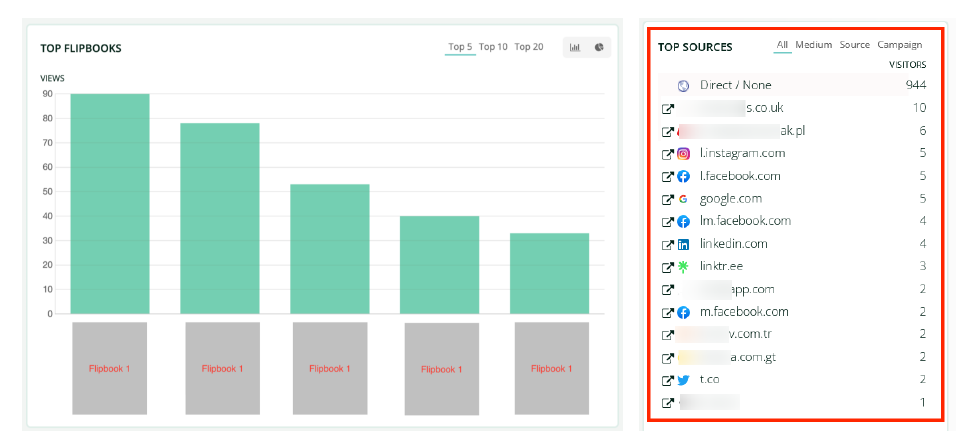The width and height of the screenshot is (971, 448).
Task: Filter top sources by Campaign
Action: click(x=899, y=45)
